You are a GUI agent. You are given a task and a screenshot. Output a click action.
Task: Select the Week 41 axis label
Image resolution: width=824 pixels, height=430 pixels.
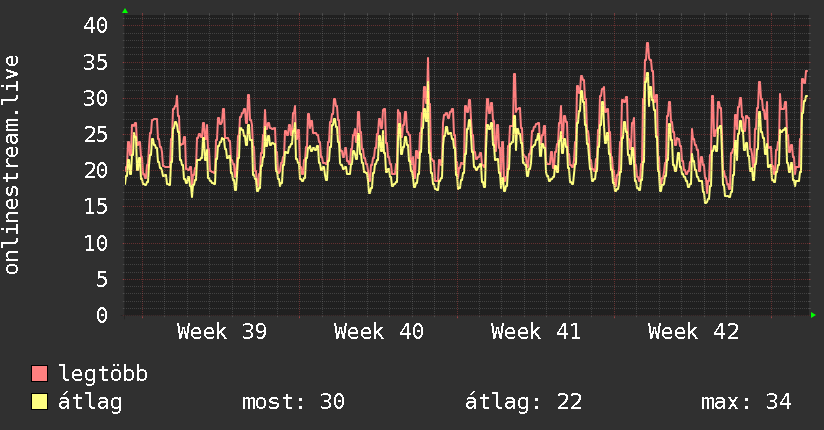click(x=536, y=332)
